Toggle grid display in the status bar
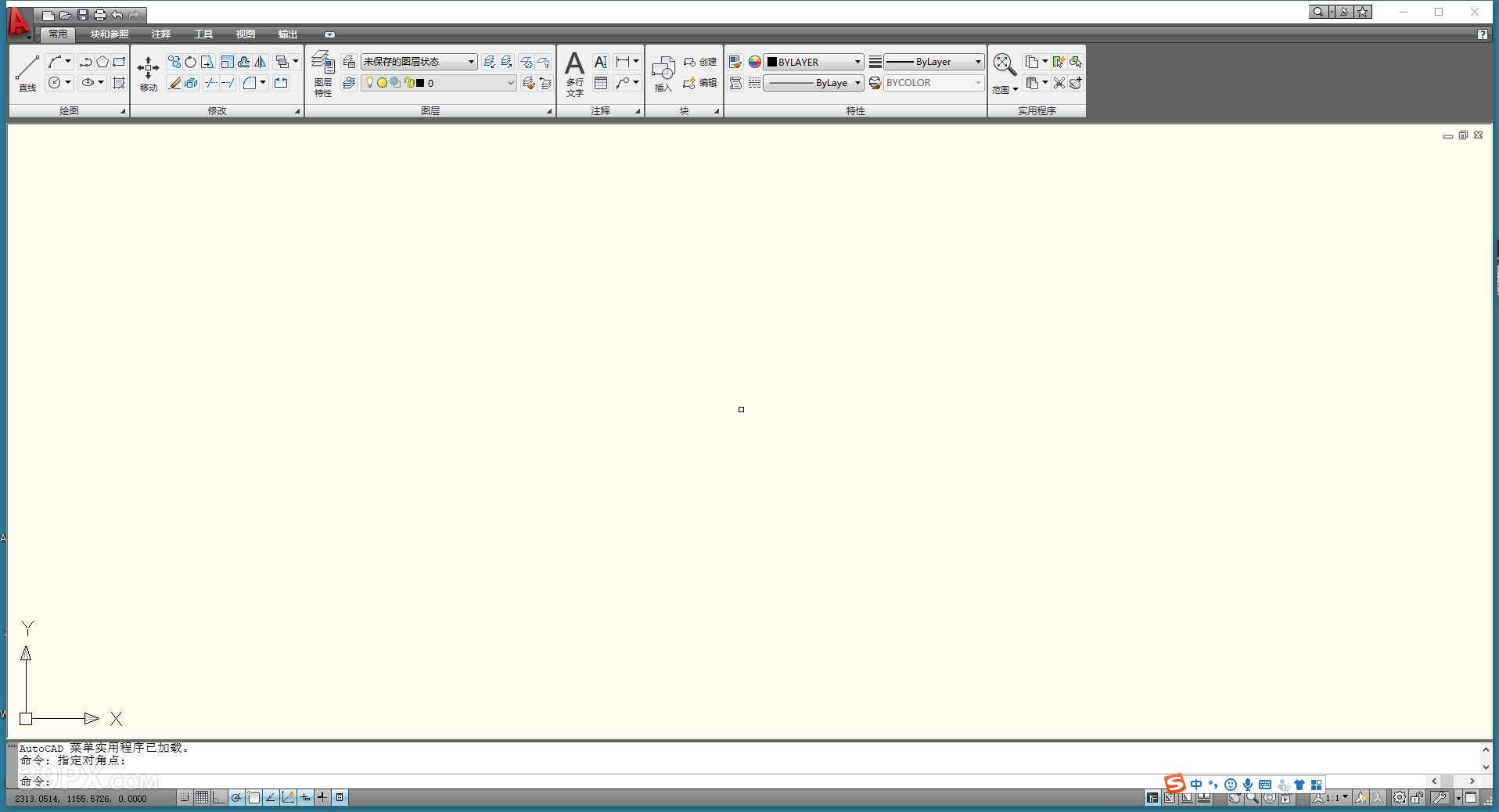 pos(200,798)
